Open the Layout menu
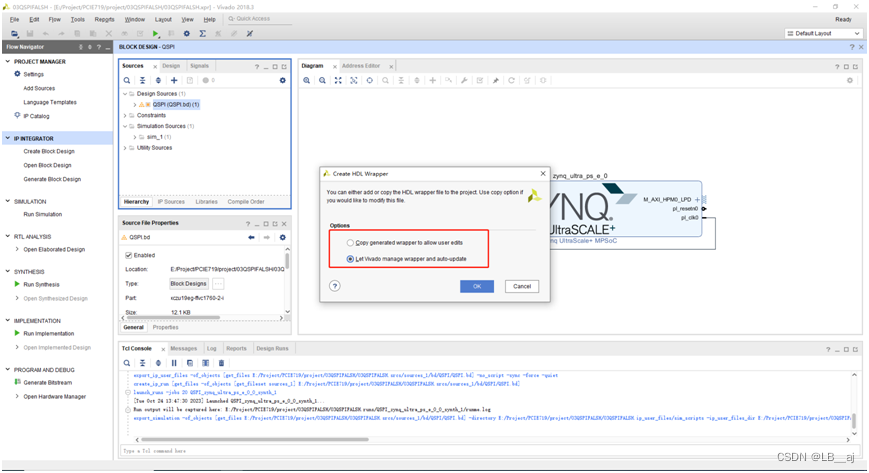The width and height of the screenshot is (869, 473). (163, 19)
